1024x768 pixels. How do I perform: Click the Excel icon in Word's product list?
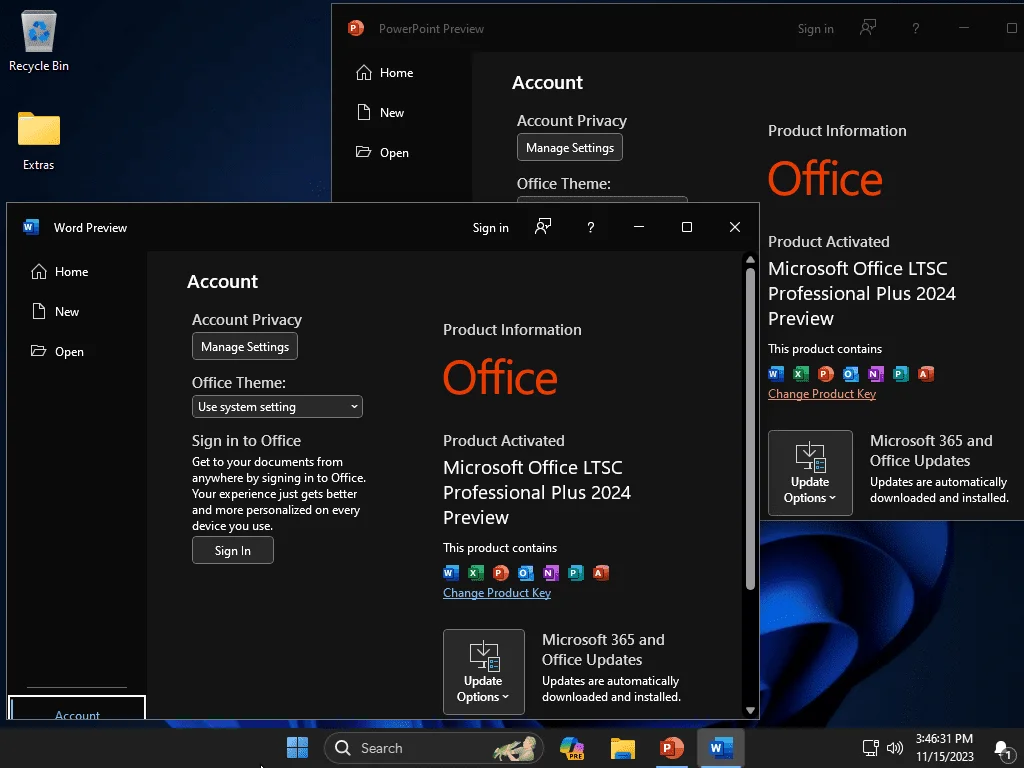pos(475,573)
